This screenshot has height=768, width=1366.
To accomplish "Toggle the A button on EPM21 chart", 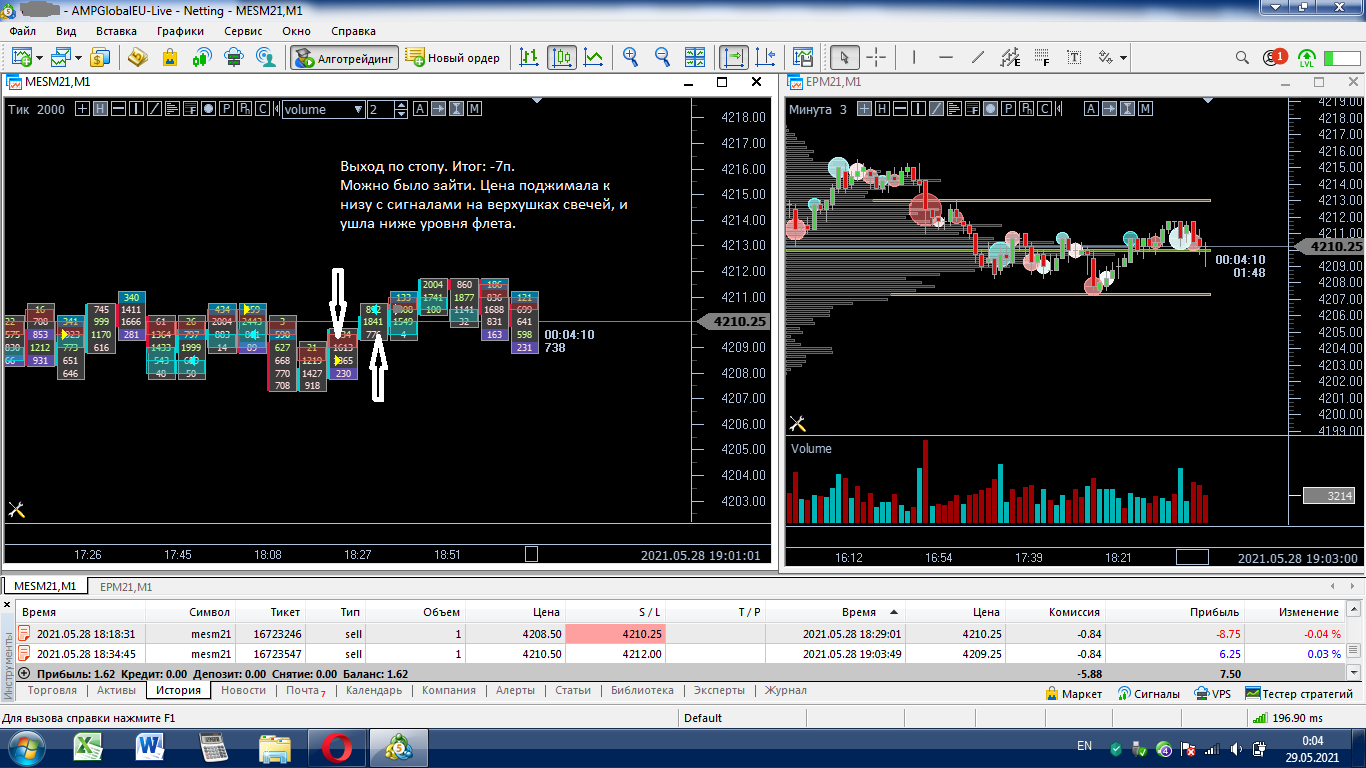I will coord(1091,109).
